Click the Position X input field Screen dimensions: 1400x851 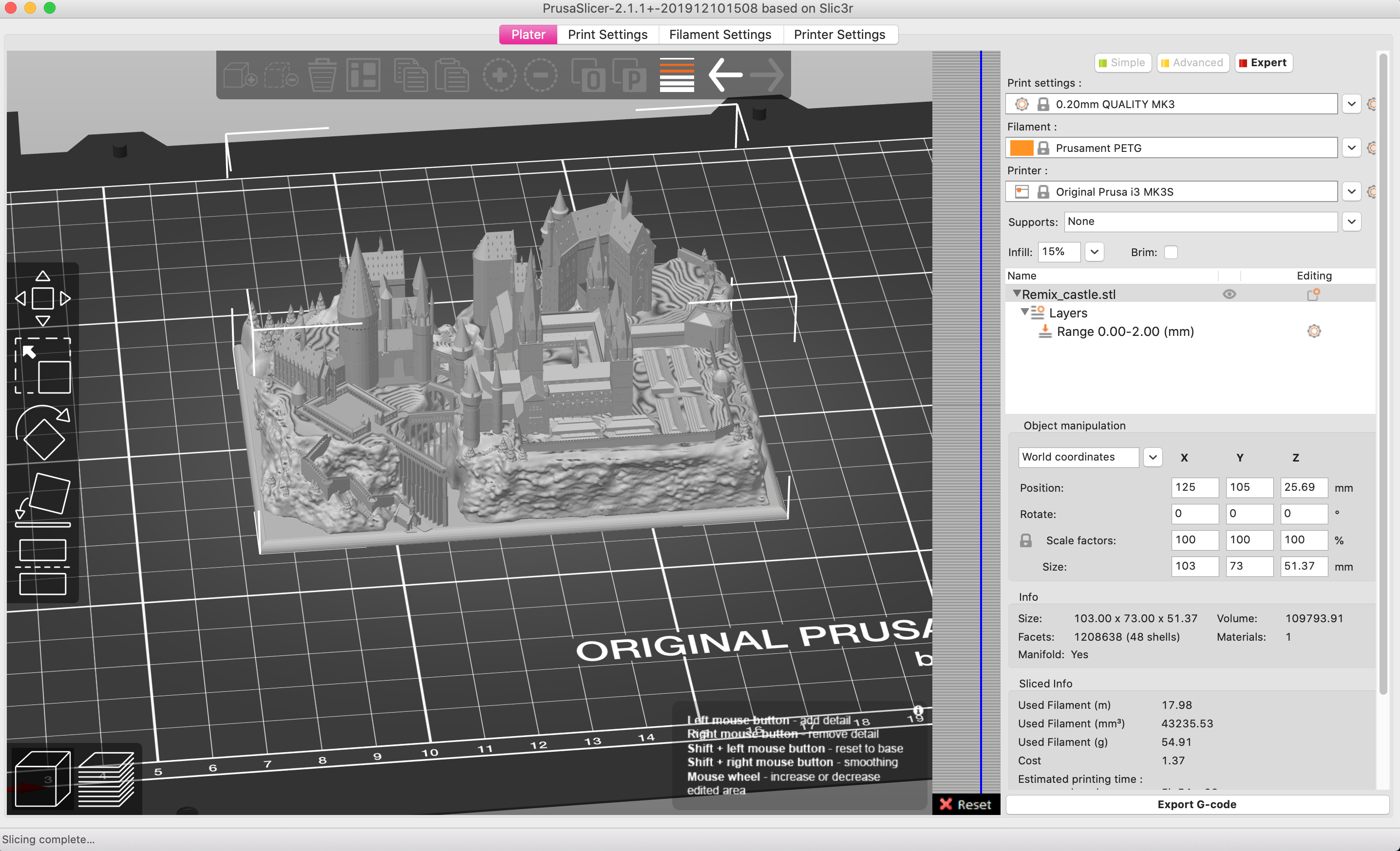(1194, 487)
